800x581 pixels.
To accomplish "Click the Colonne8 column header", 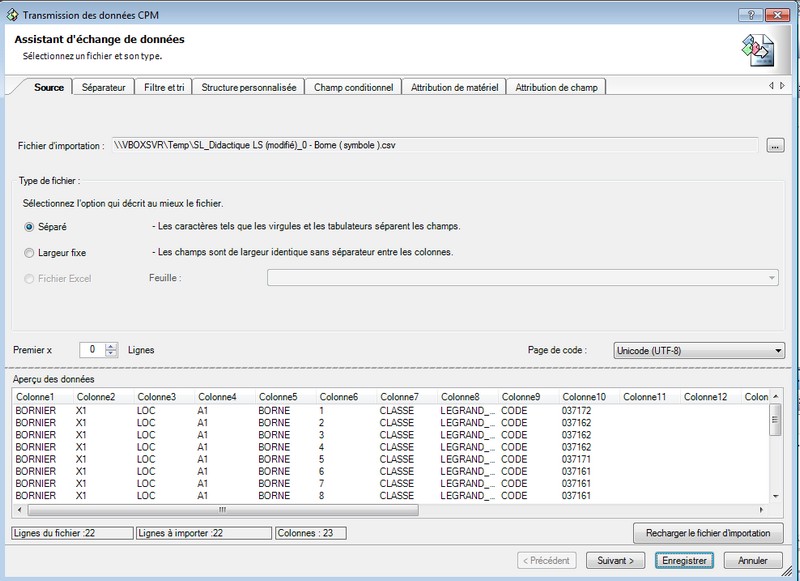I will [460, 398].
